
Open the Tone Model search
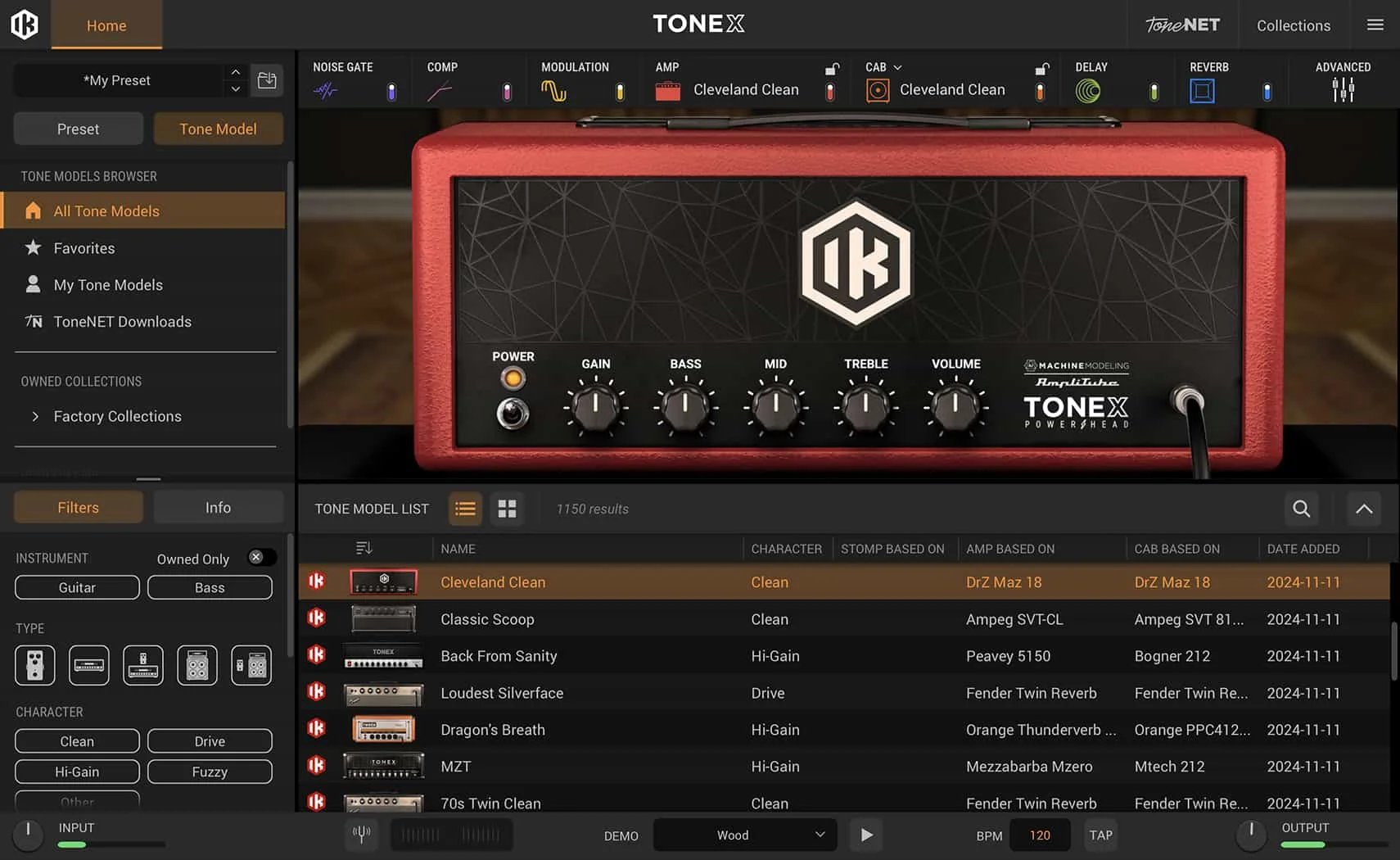point(1301,509)
